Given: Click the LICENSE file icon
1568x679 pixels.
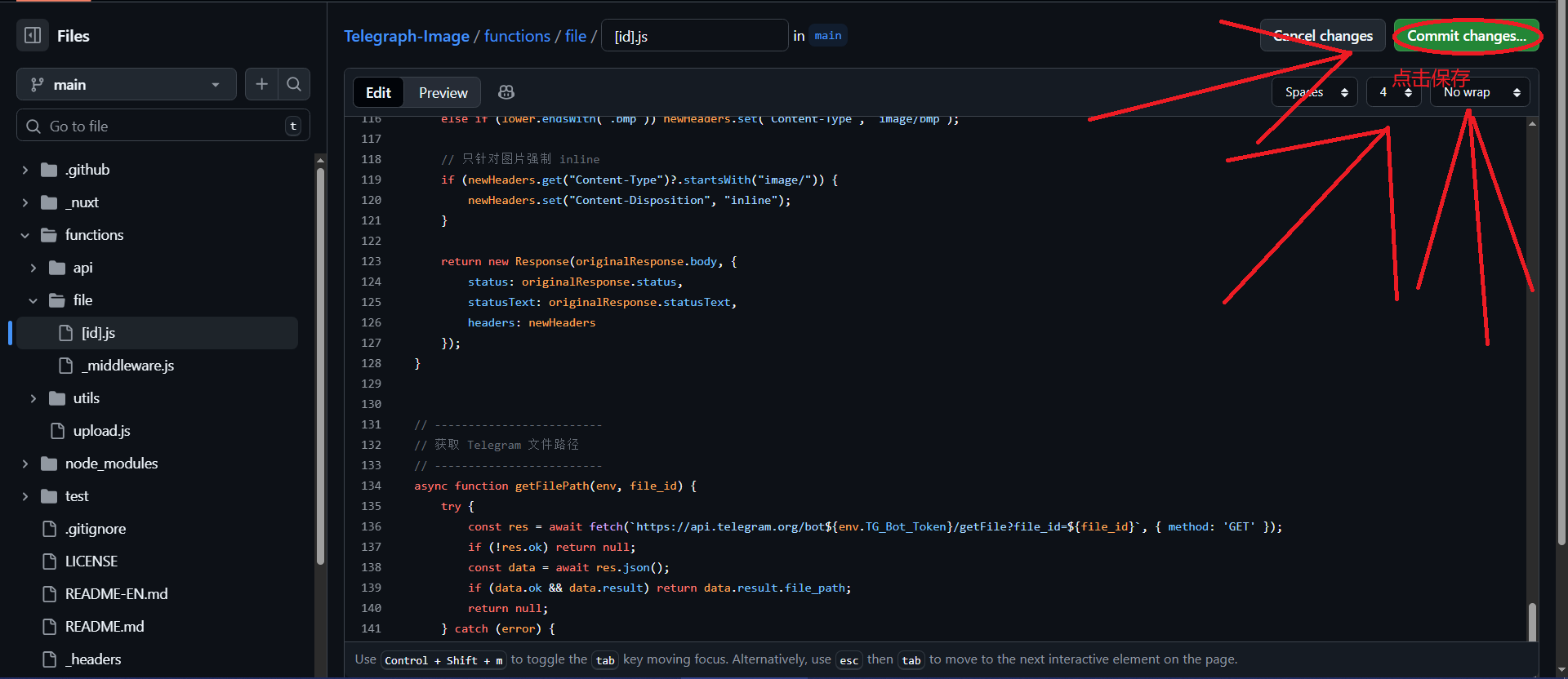Looking at the screenshot, I should click(49, 561).
